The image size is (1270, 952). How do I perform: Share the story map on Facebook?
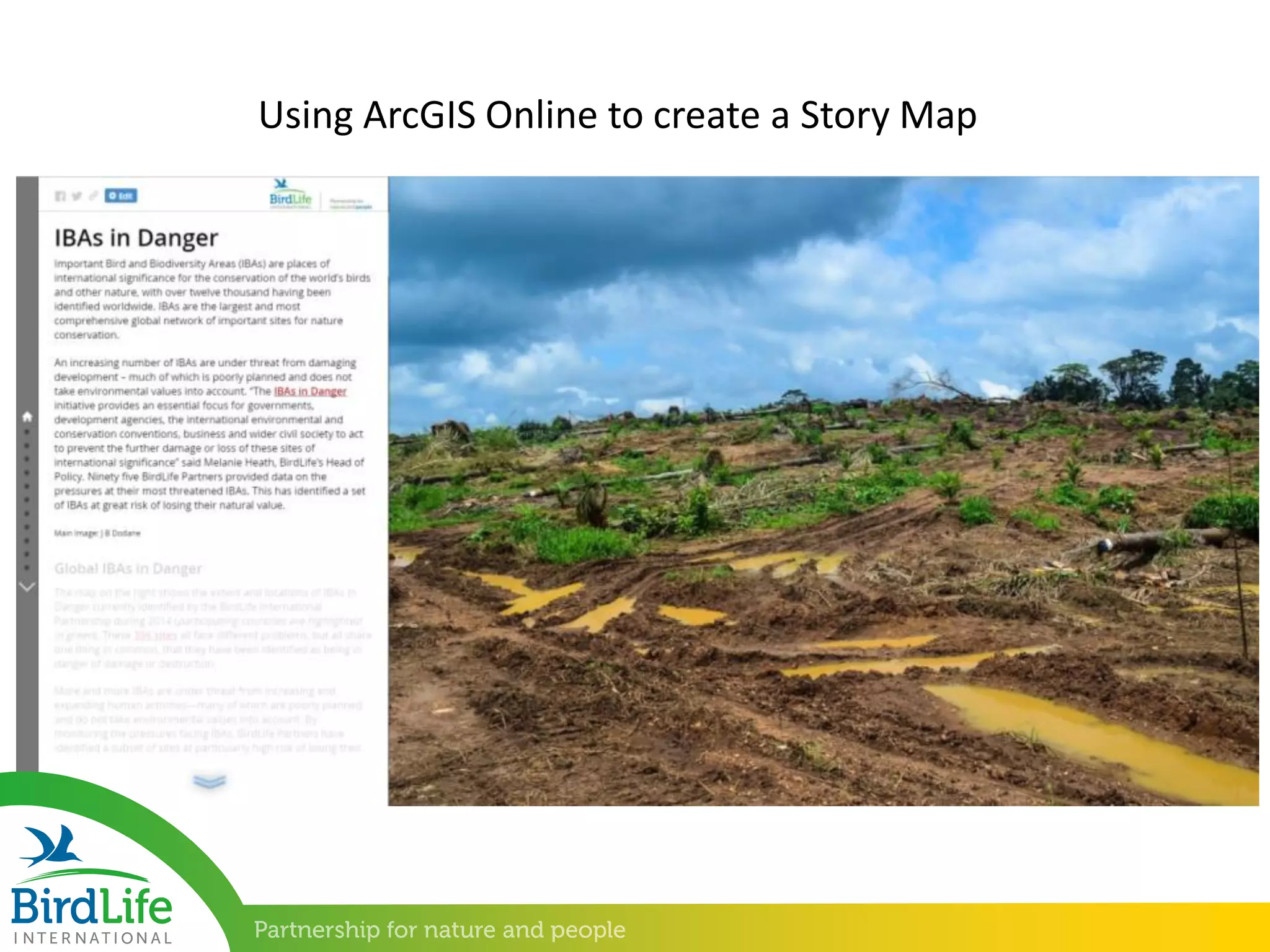click(60, 196)
